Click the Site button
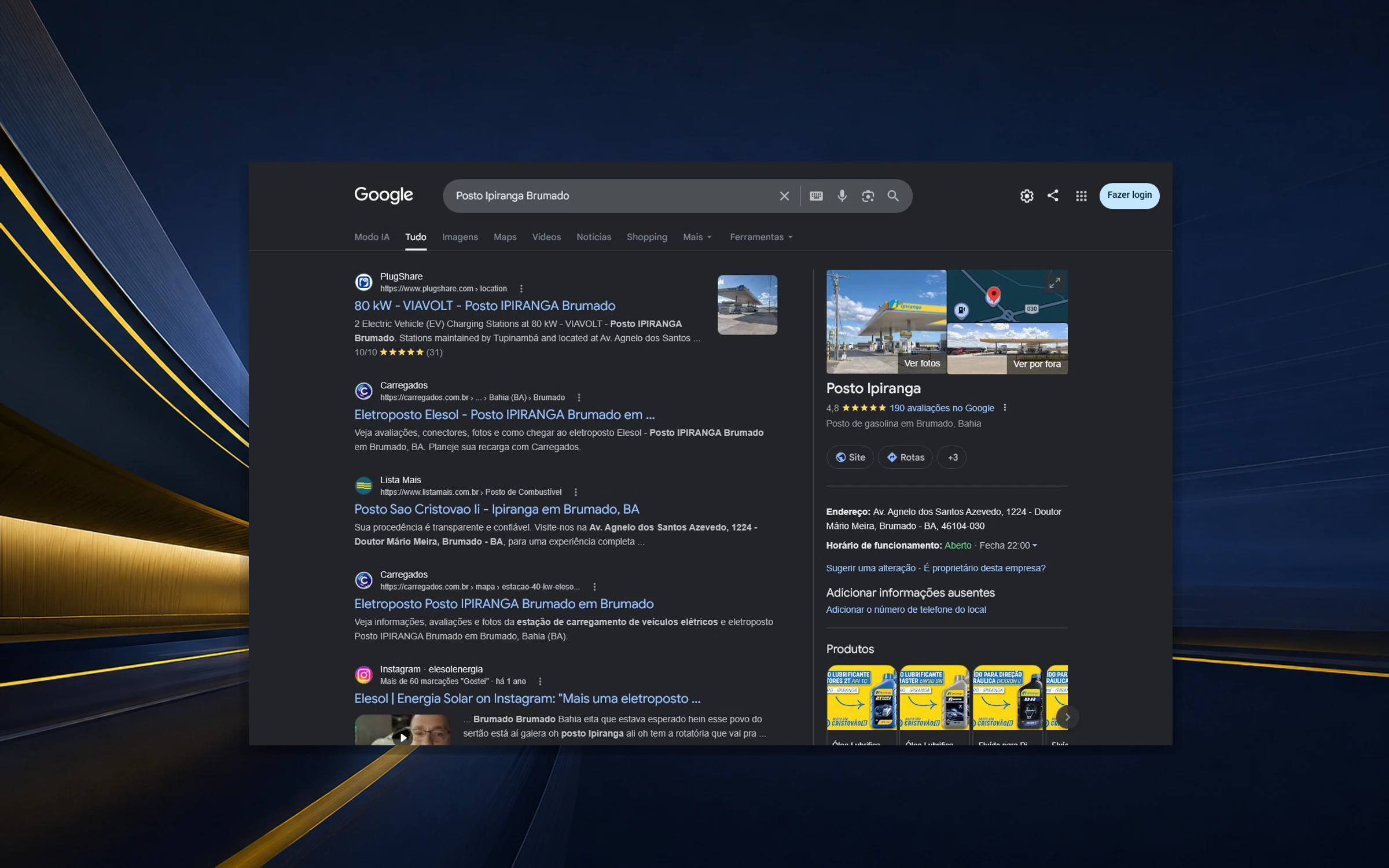1389x868 pixels. point(850,457)
